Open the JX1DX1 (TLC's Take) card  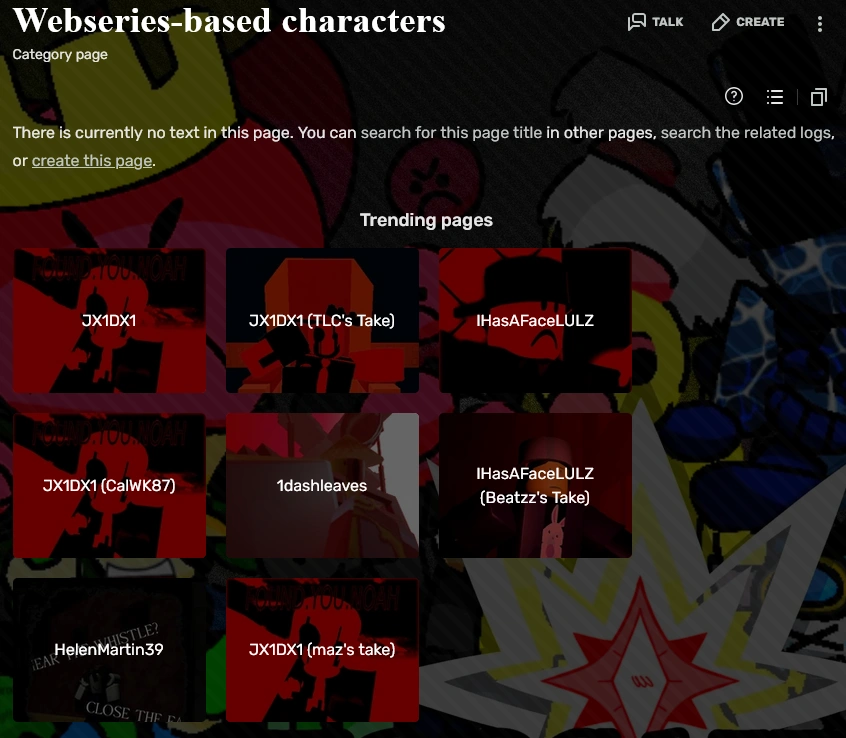tap(322, 320)
